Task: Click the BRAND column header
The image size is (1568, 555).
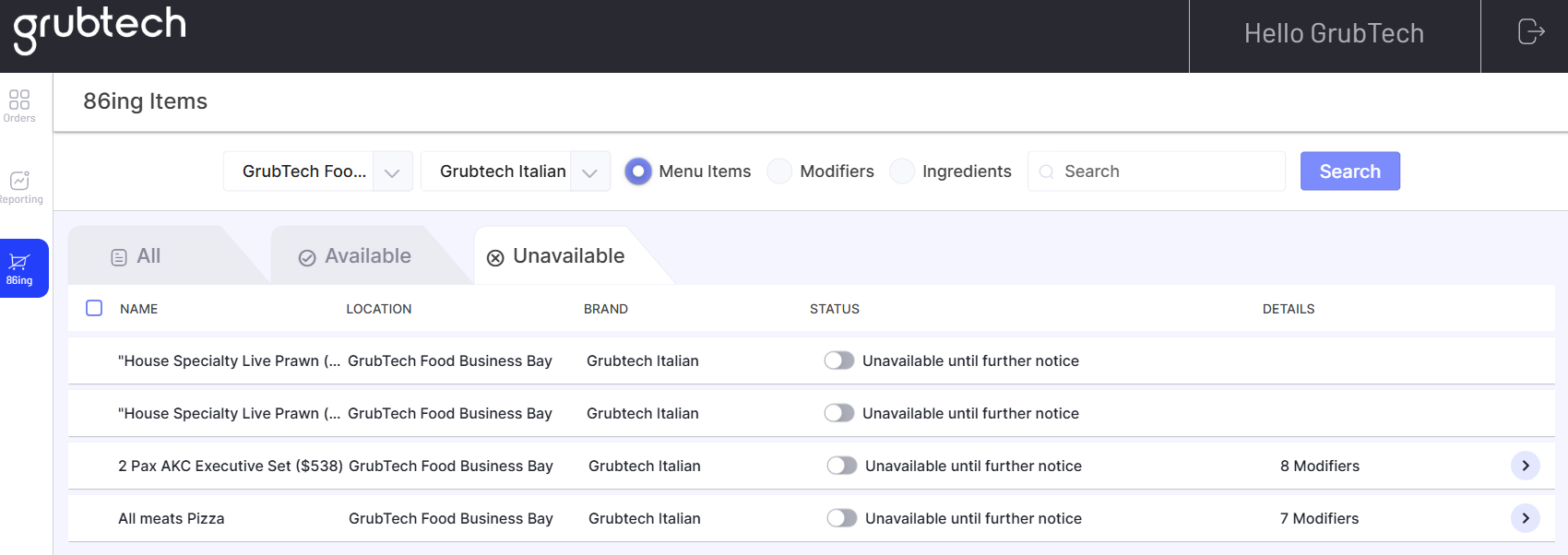Action: point(606,309)
